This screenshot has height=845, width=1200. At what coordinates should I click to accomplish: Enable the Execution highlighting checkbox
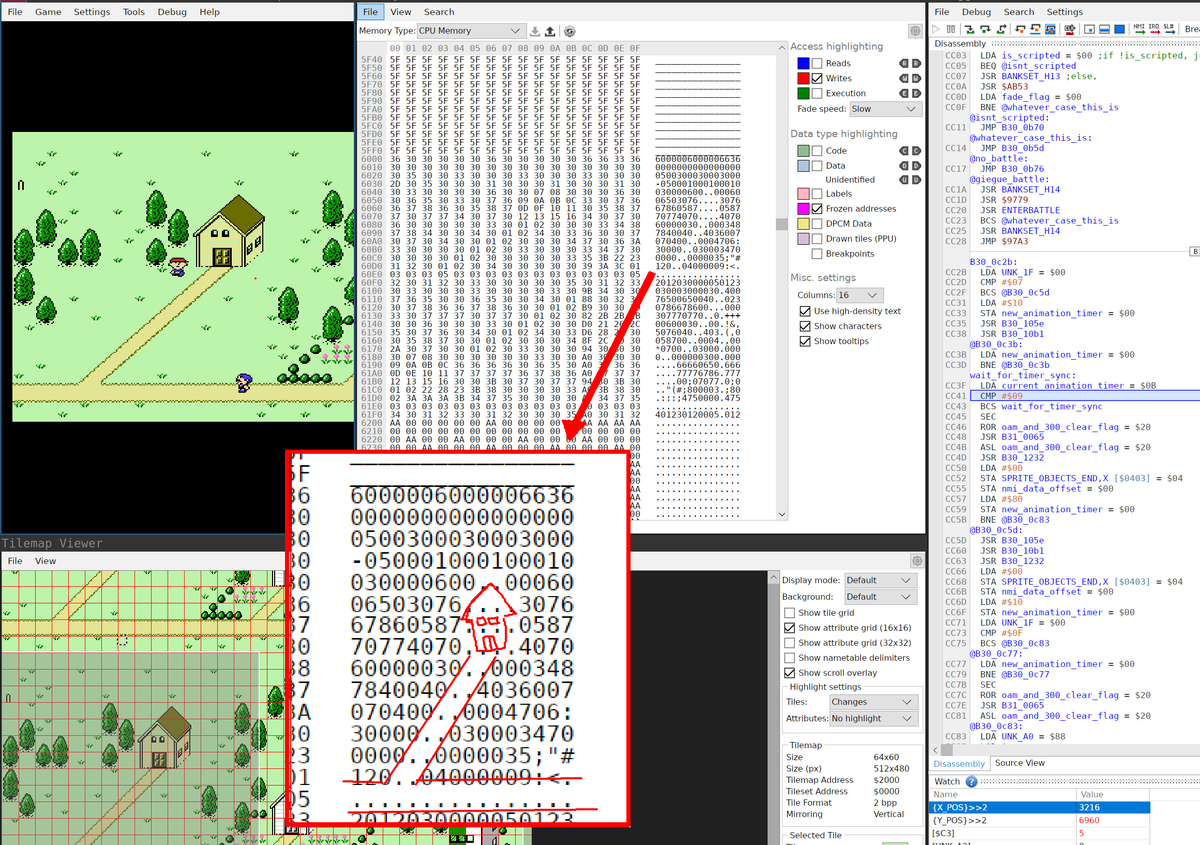[817, 93]
